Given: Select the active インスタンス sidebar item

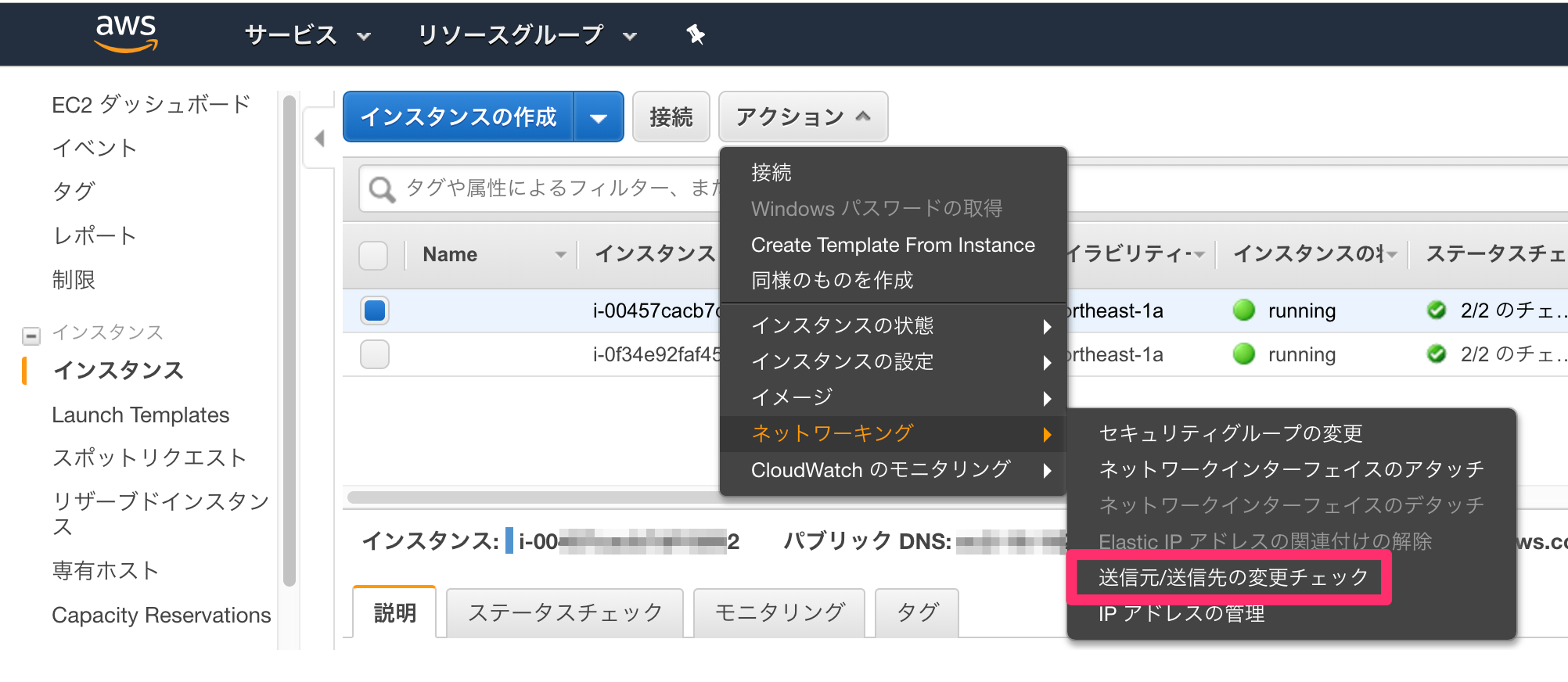Looking at the screenshot, I should click(118, 371).
